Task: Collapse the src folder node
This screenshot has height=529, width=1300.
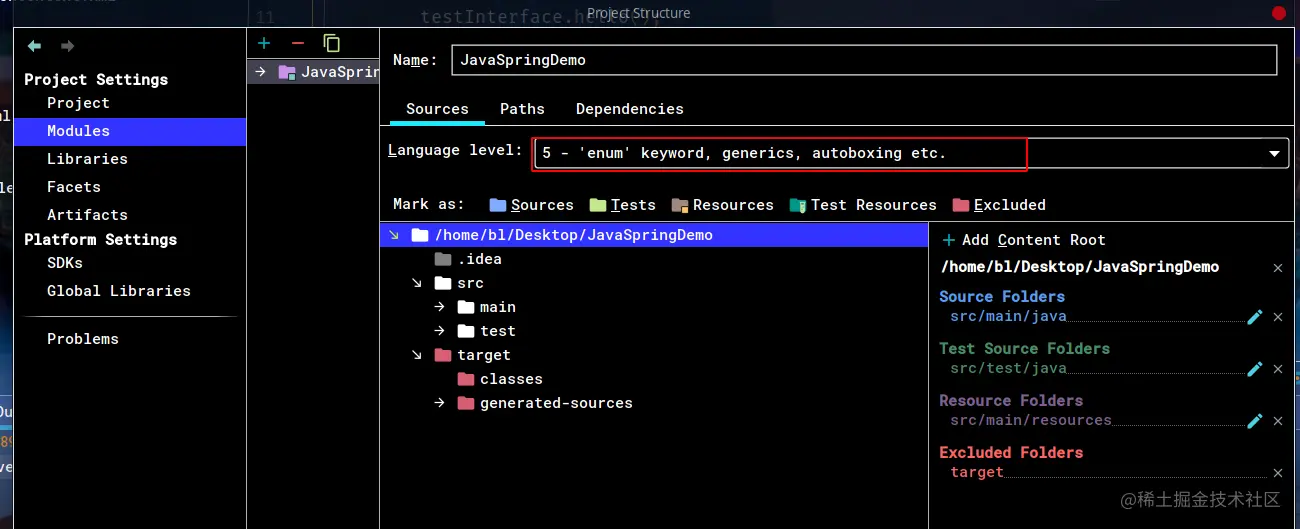Action: coord(416,283)
